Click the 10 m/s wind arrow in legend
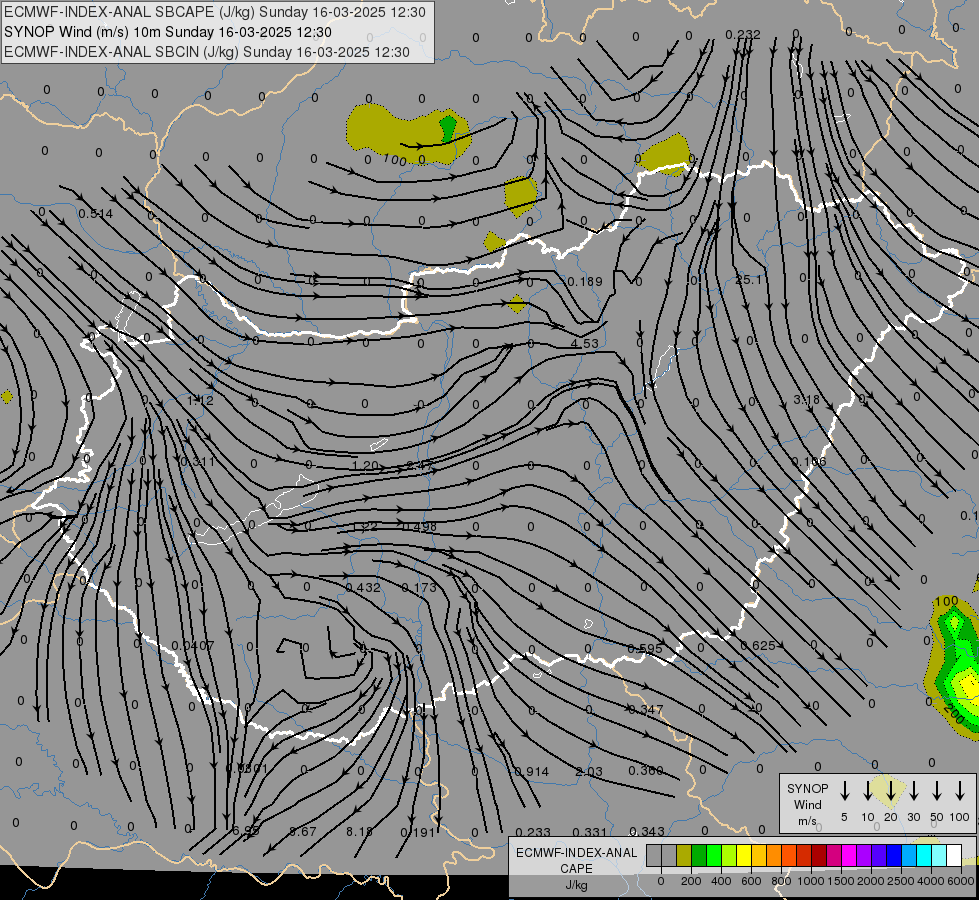 coord(868,791)
